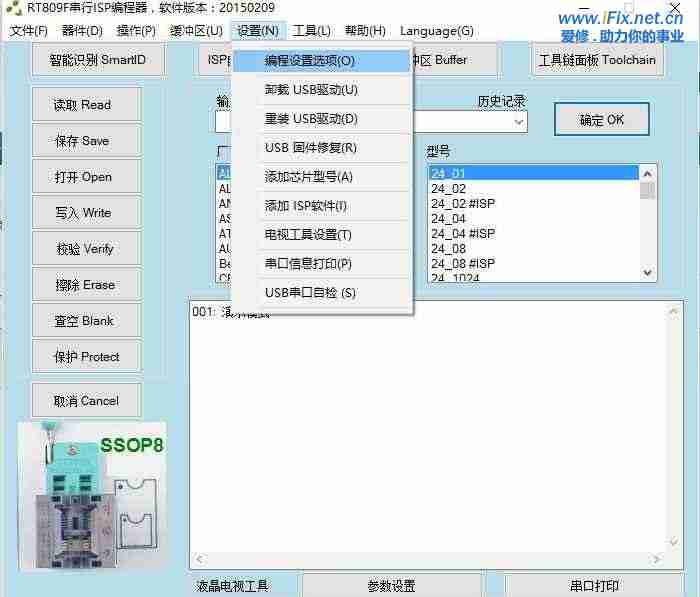
Task: Open the 缓冲区(U) menu
Action: 196,31
